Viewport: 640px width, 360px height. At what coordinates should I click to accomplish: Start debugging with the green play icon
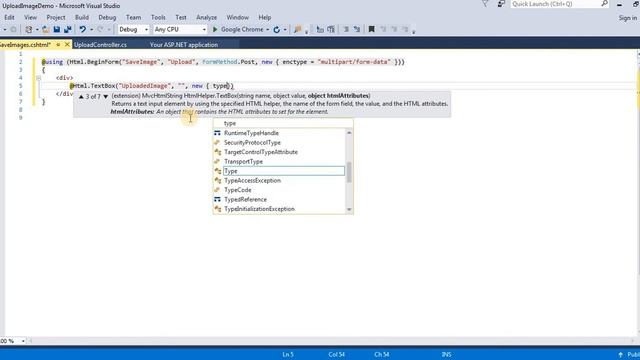tap(215, 29)
